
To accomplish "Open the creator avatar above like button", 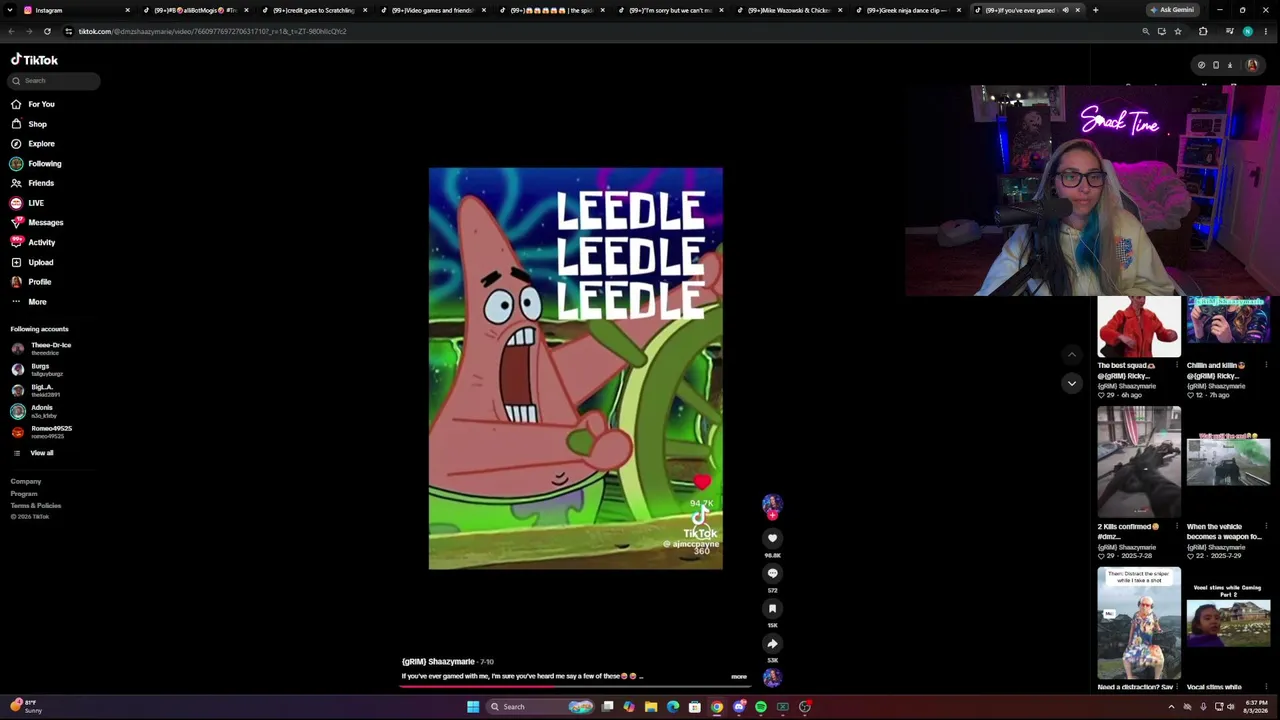I will pyautogui.click(x=772, y=505).
